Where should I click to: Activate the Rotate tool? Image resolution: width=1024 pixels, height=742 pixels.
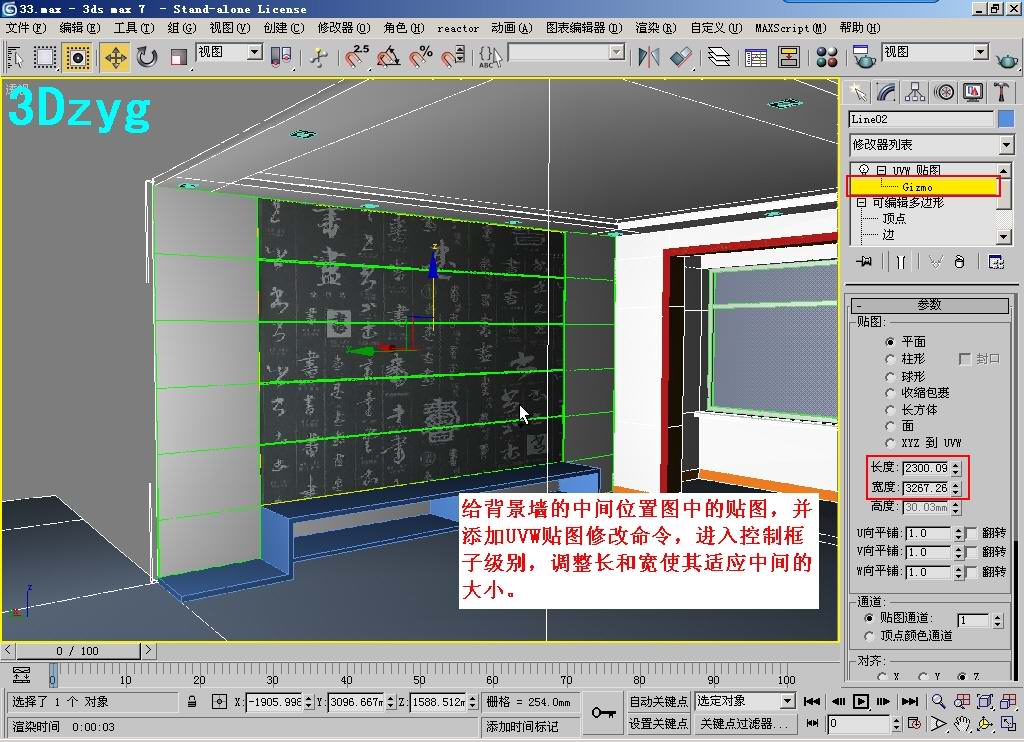(148, 57)
